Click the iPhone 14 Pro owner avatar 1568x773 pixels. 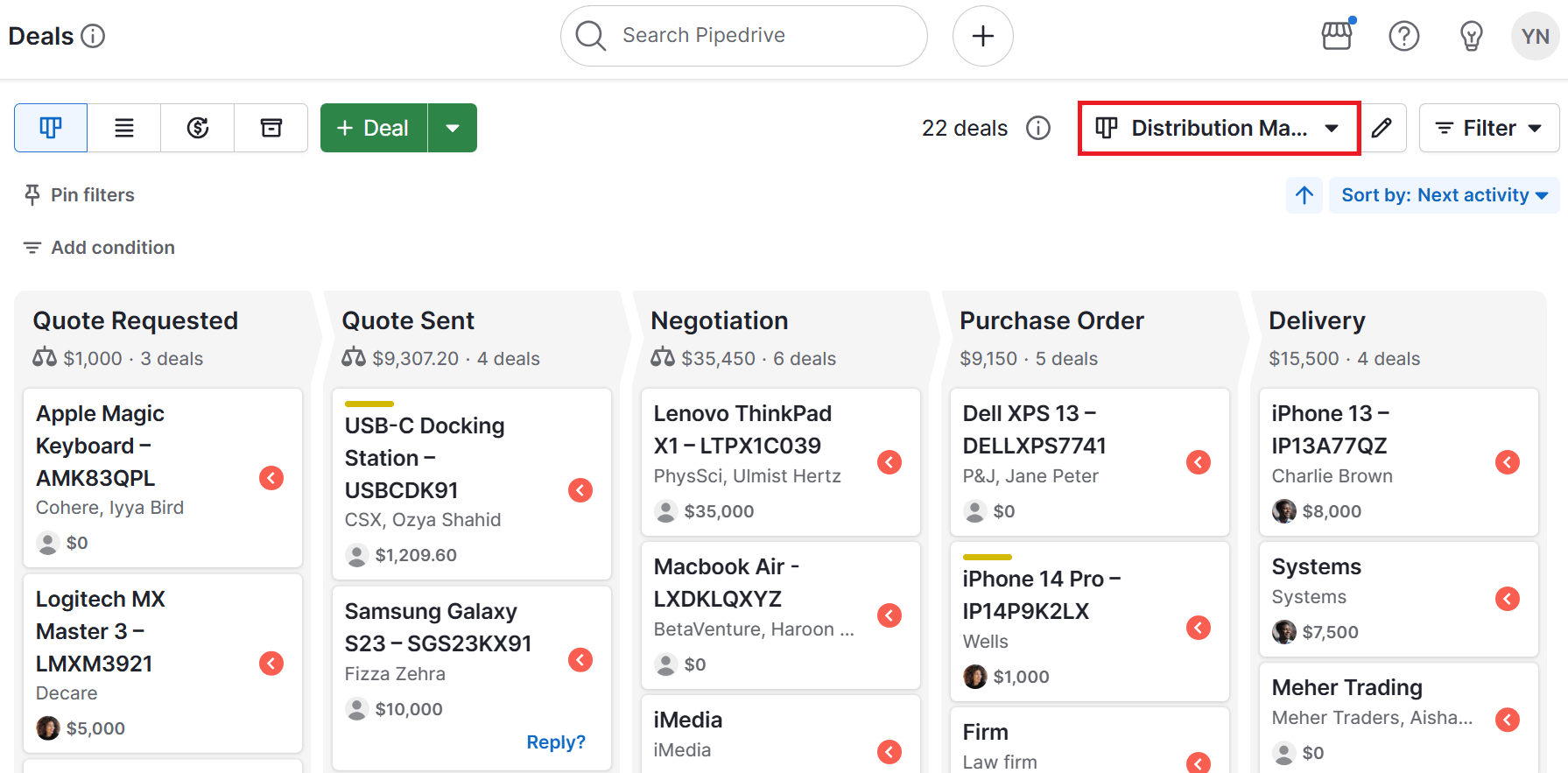[975, 676]
